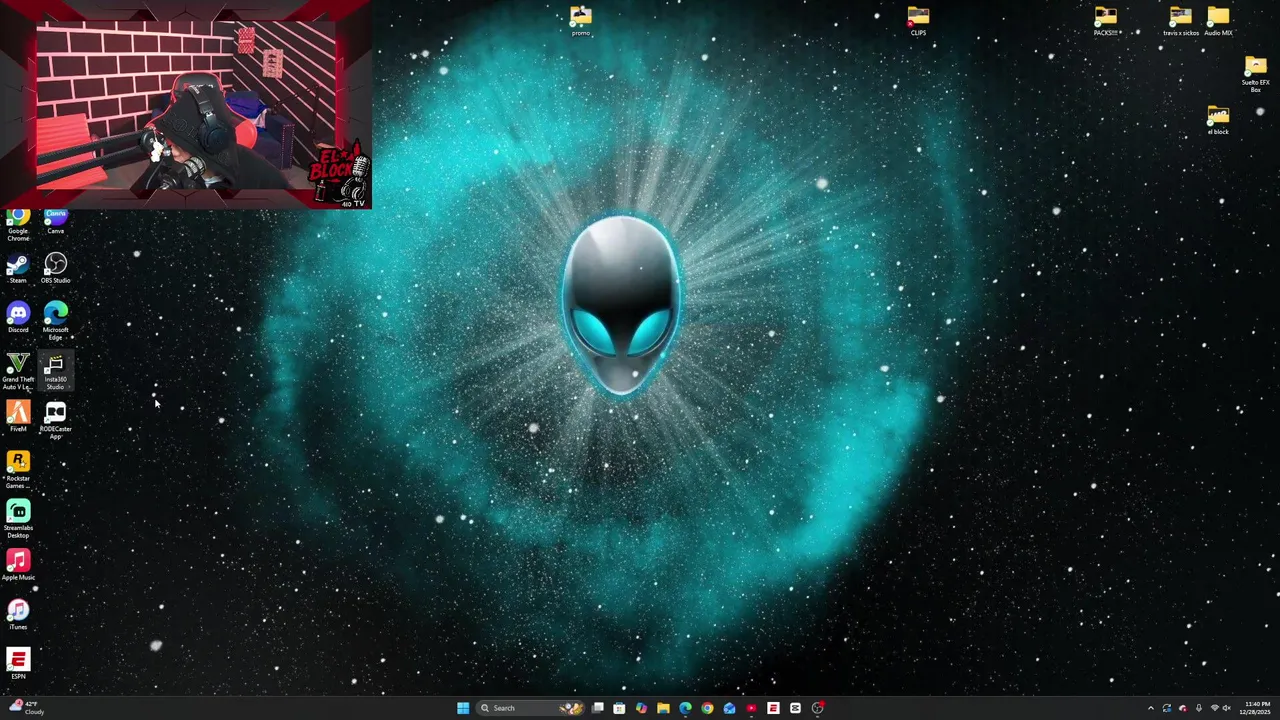This screenshot has height=720, width=1280.
Task: Select Rockstar Games launcher desktop icon
Action: coord(18,470)
